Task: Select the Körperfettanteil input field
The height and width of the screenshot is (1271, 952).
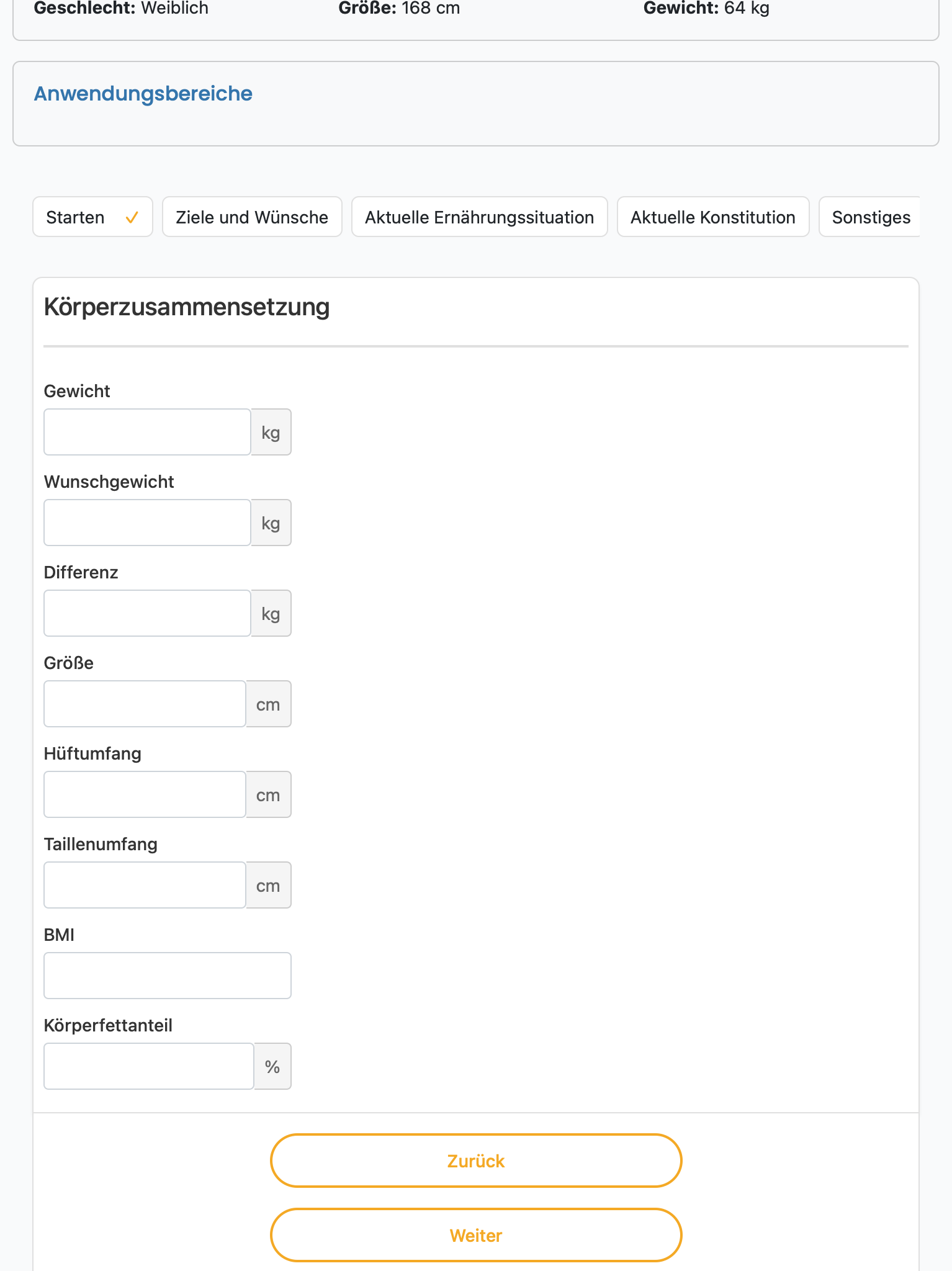Action: tap(149, 1066)
